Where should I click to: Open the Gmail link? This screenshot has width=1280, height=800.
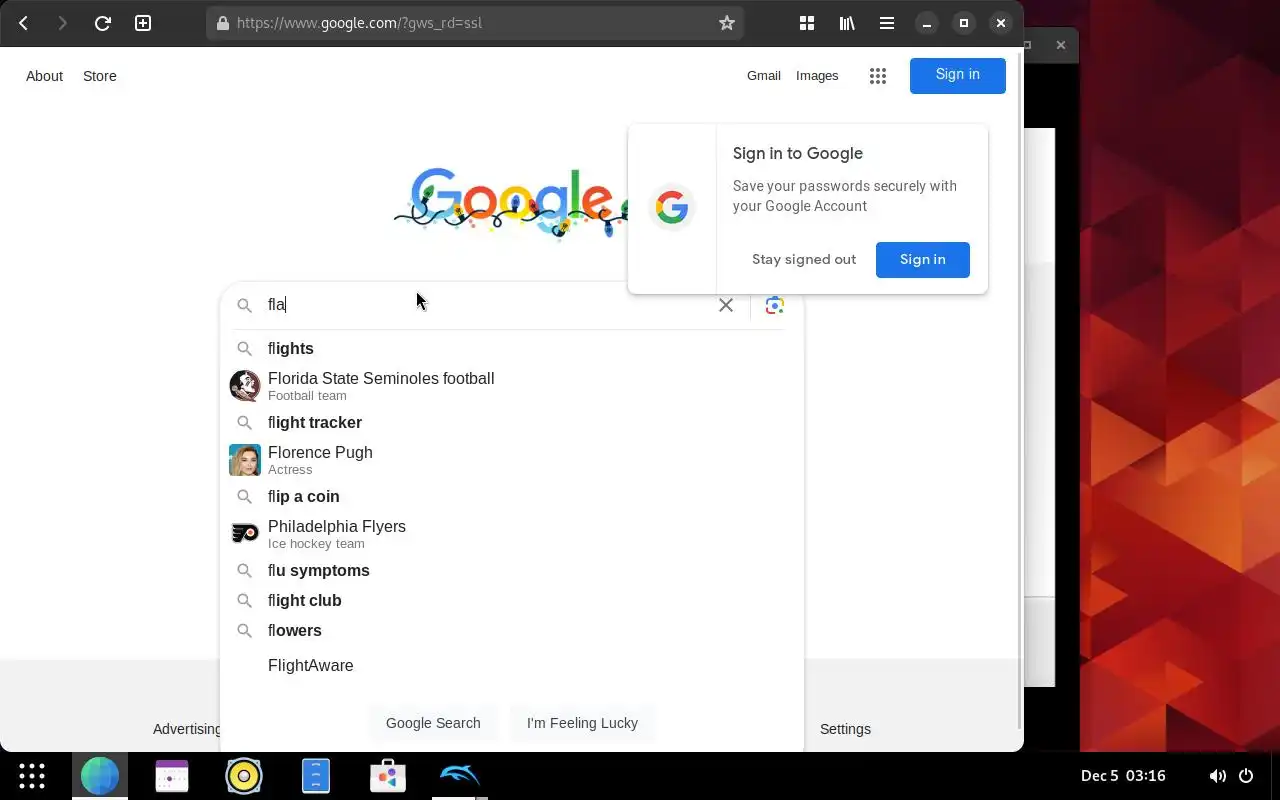(764, 76)
